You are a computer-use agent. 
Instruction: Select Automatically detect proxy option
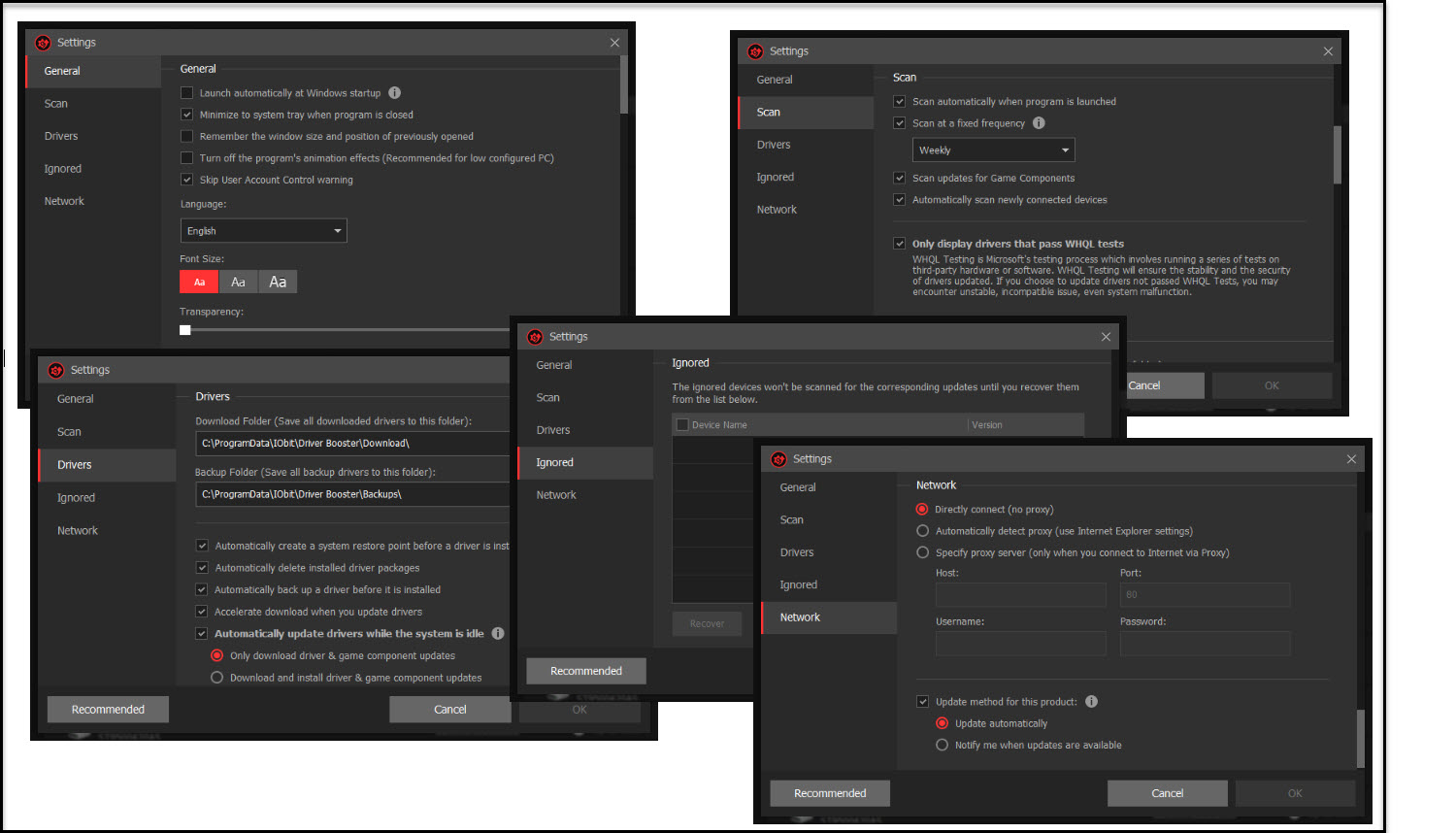922,531
